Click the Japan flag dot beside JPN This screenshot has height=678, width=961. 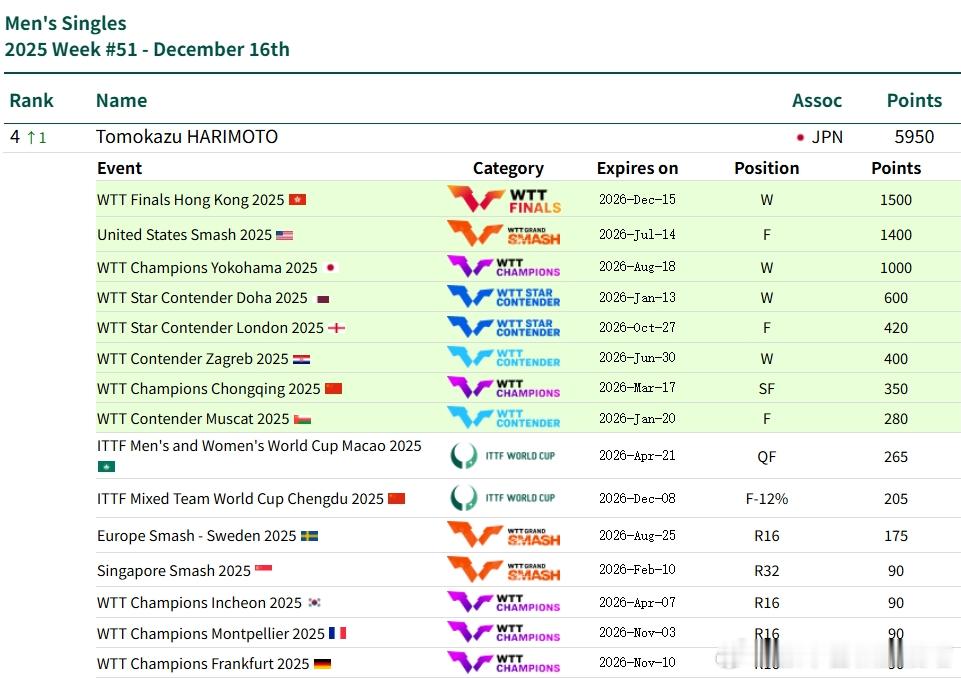pos(800,137)
